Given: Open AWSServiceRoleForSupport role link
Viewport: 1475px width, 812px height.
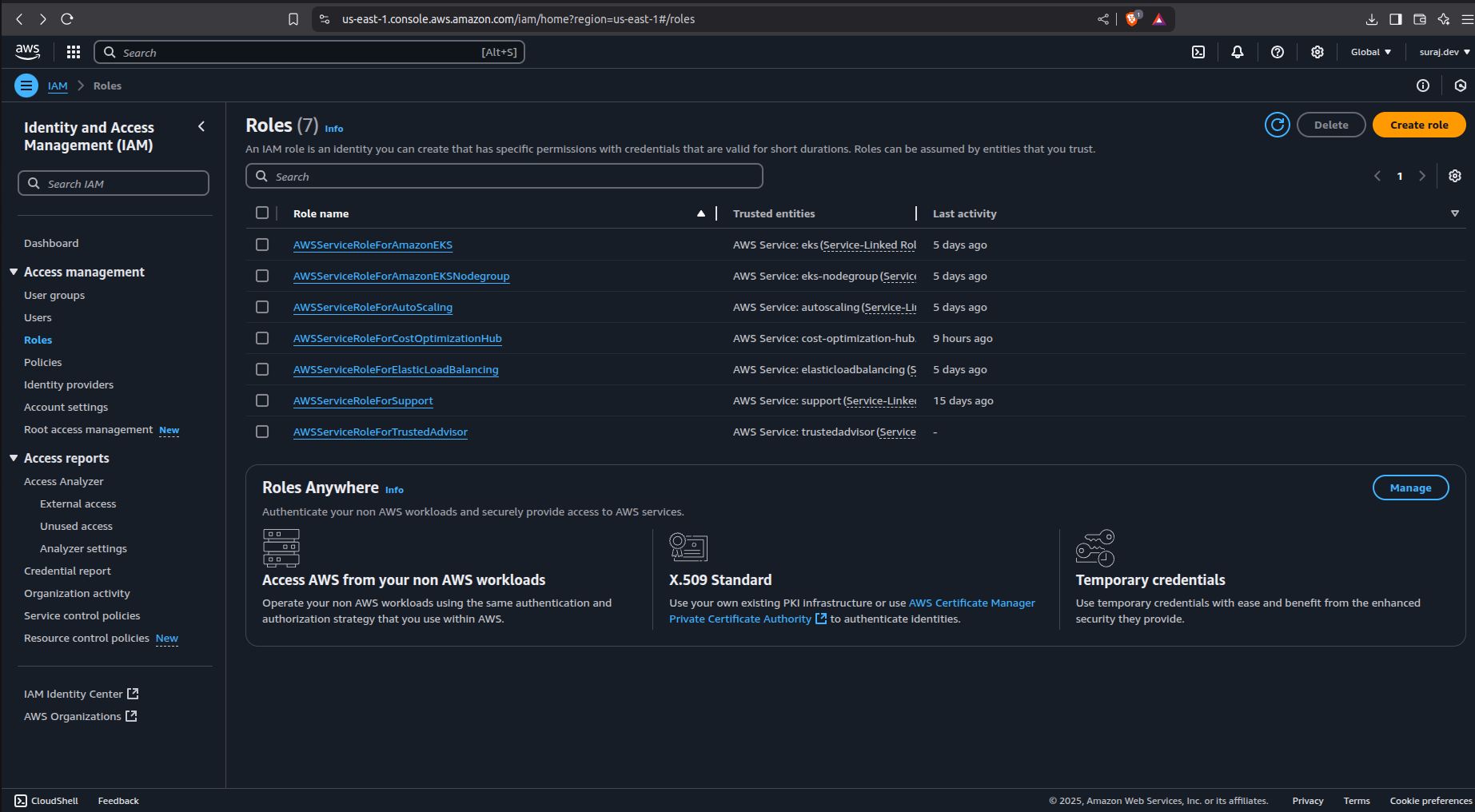Looking at the screenshot, I should (363, 400).
